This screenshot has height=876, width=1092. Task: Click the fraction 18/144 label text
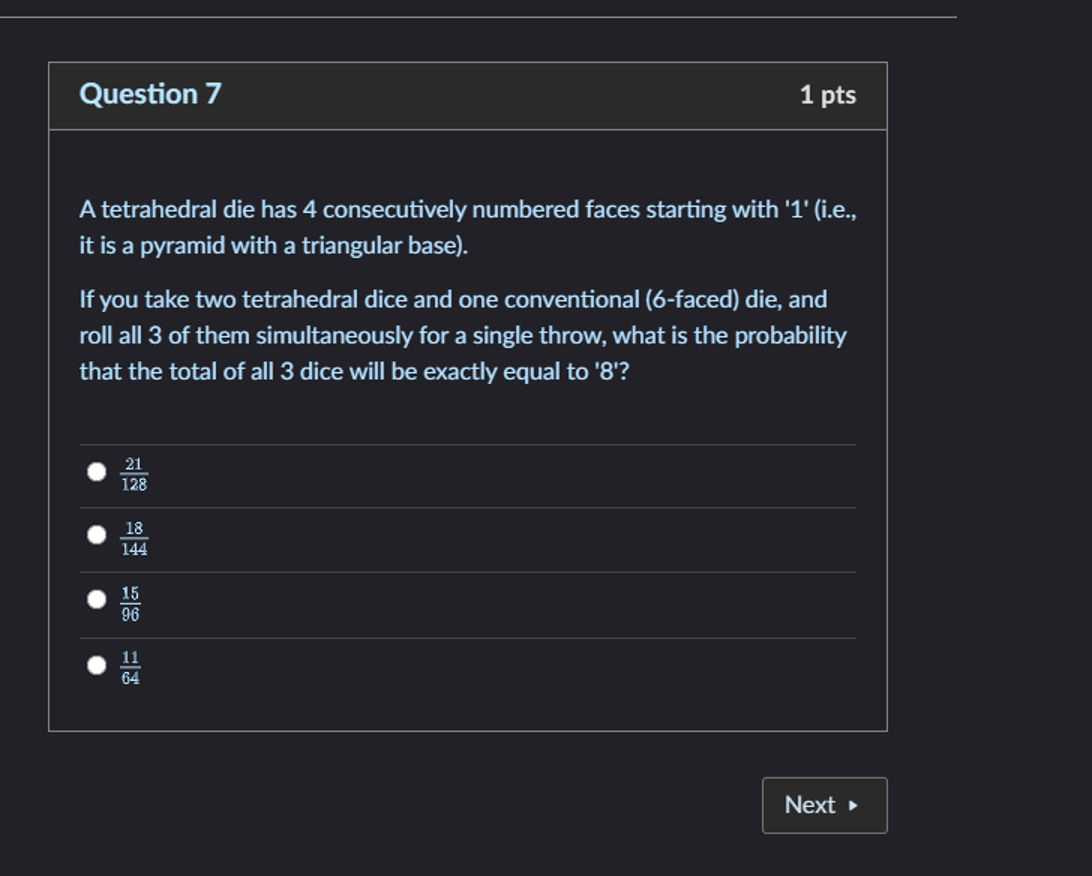point(134,536)
